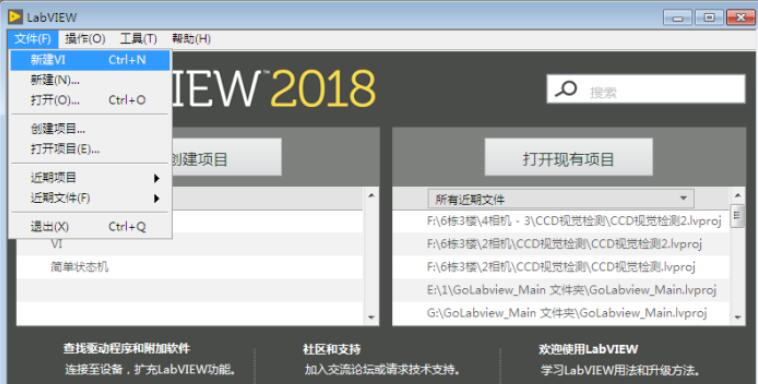This screenshot has height=384, width=758.
Task: Click scroll up arrow of templates list
Action: pyautogui.click(x=371, y=195)
